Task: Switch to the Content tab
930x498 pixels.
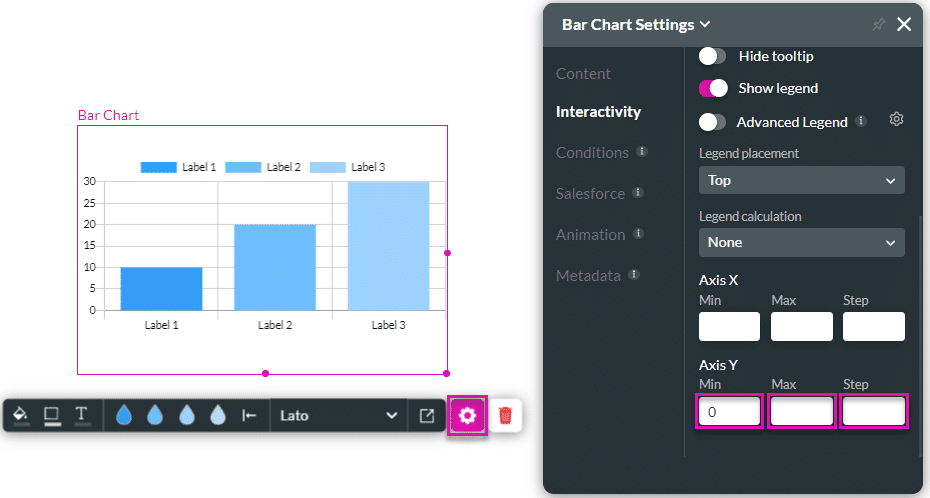Action: [583, 74]
